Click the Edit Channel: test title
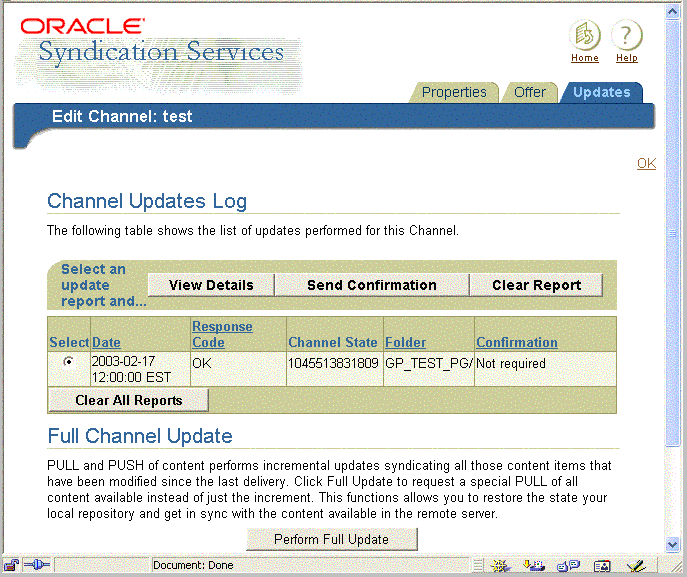The image size is (687, 577). (122, 117)
